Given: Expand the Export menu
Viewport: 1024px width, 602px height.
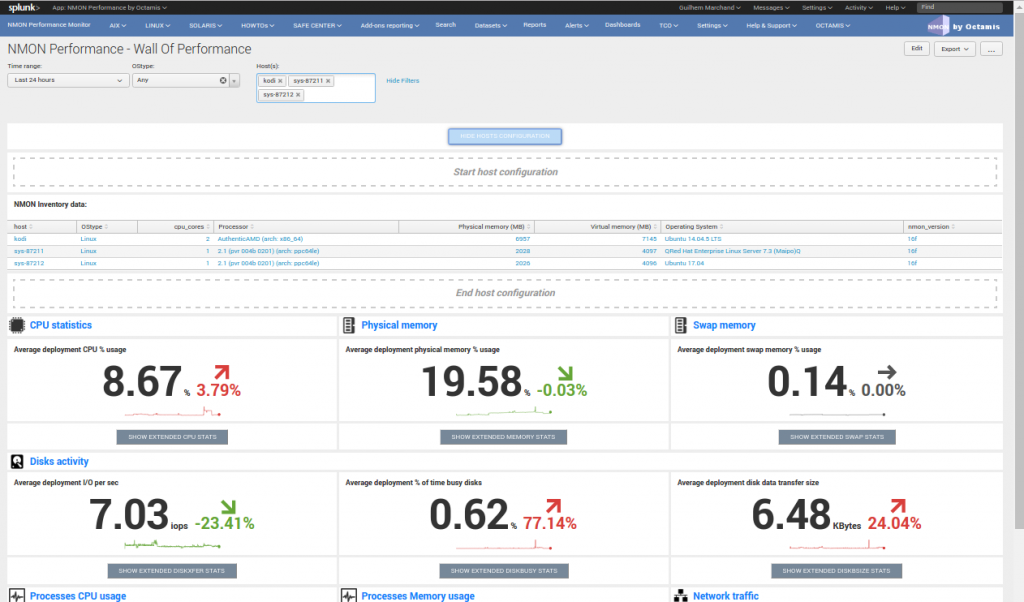Looking at the screenshot, I should point(956,48).
